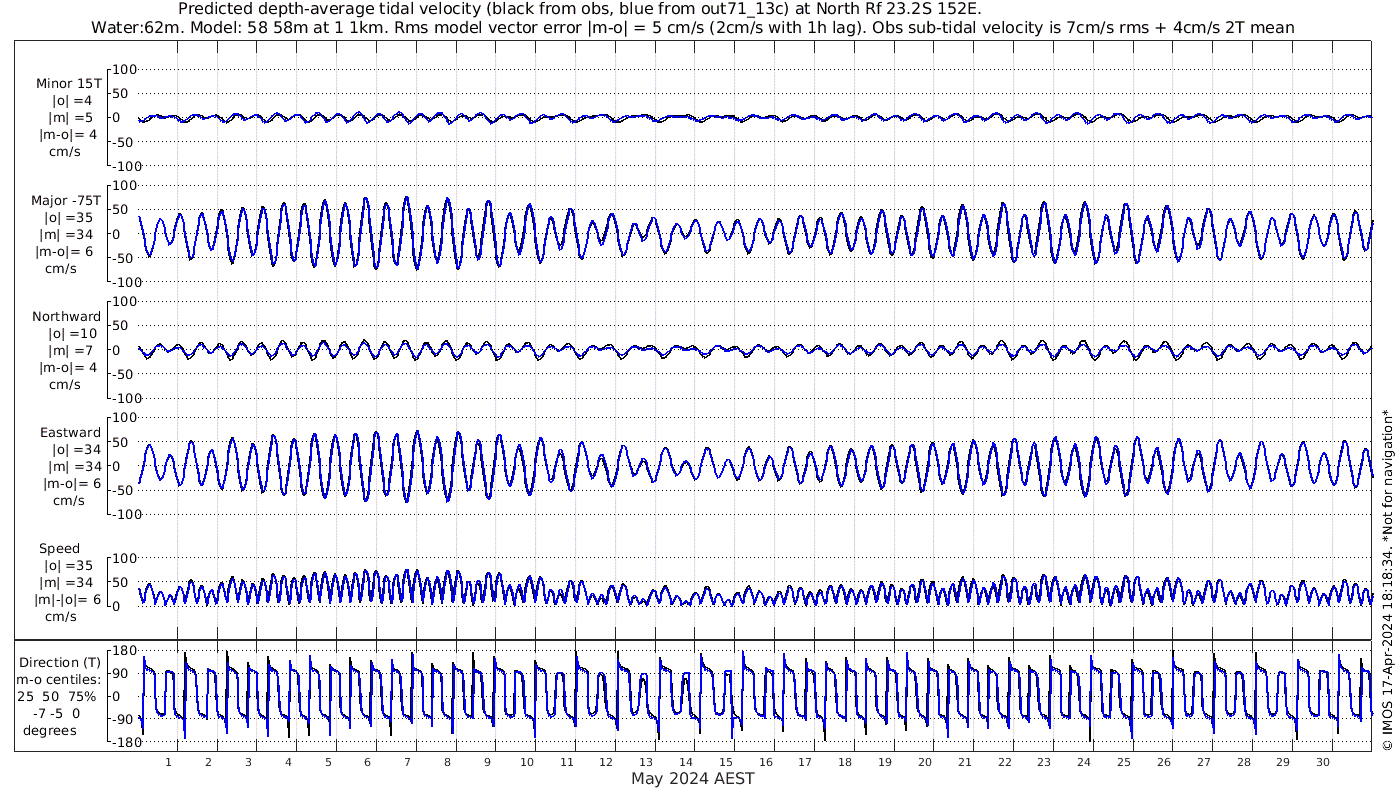Click the day '11' tick label on the x-axis
The width and height of the screenshot is (1400, 800).
click(567, 762)
